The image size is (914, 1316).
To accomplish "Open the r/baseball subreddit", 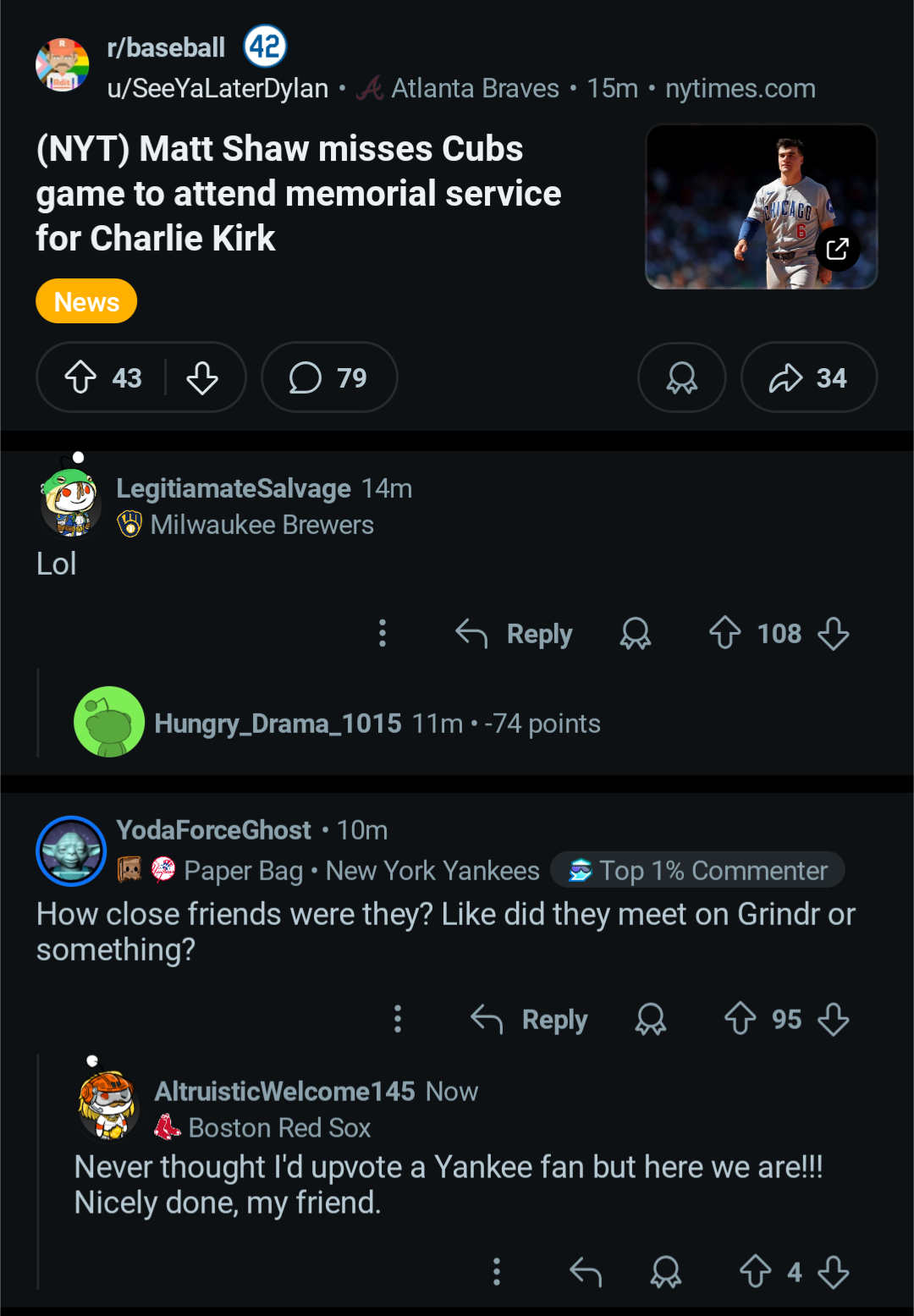I will [x=166, y=47].
